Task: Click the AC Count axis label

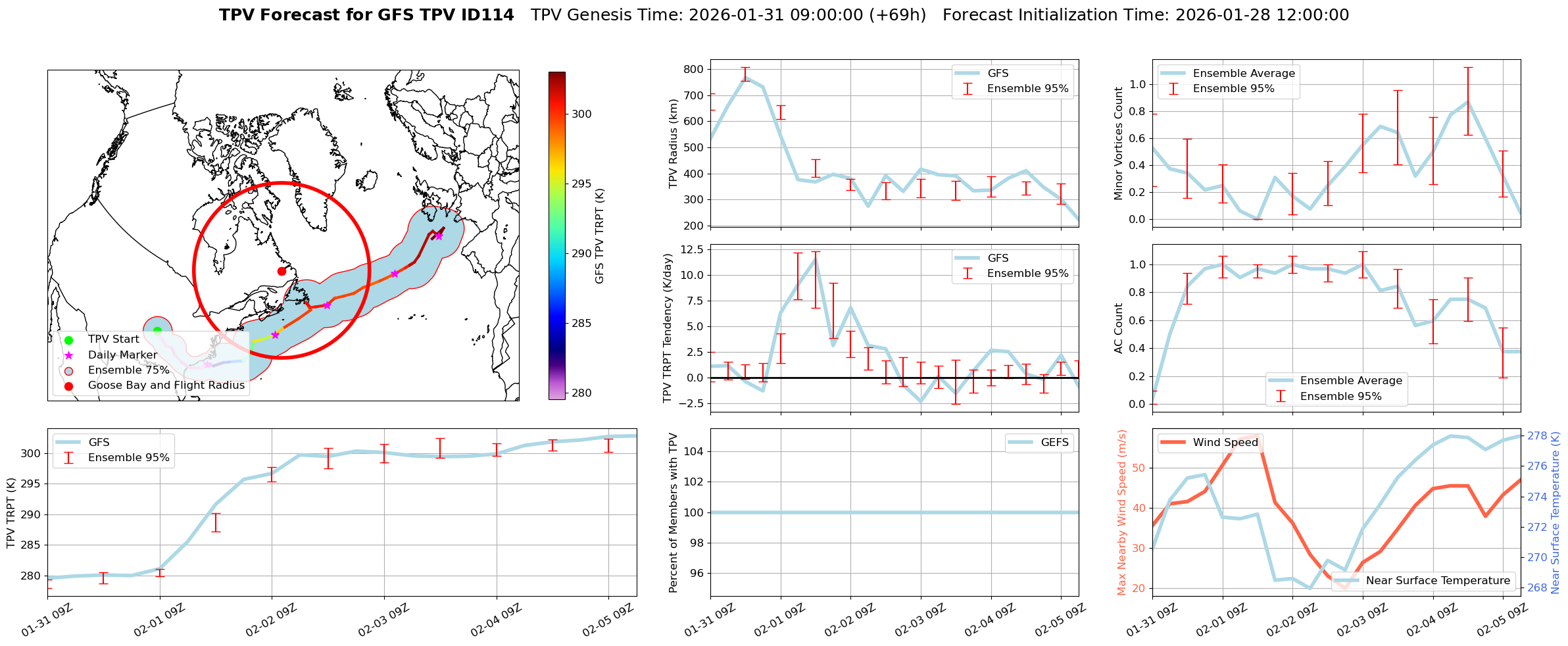Action: [x=1118, y=328]
